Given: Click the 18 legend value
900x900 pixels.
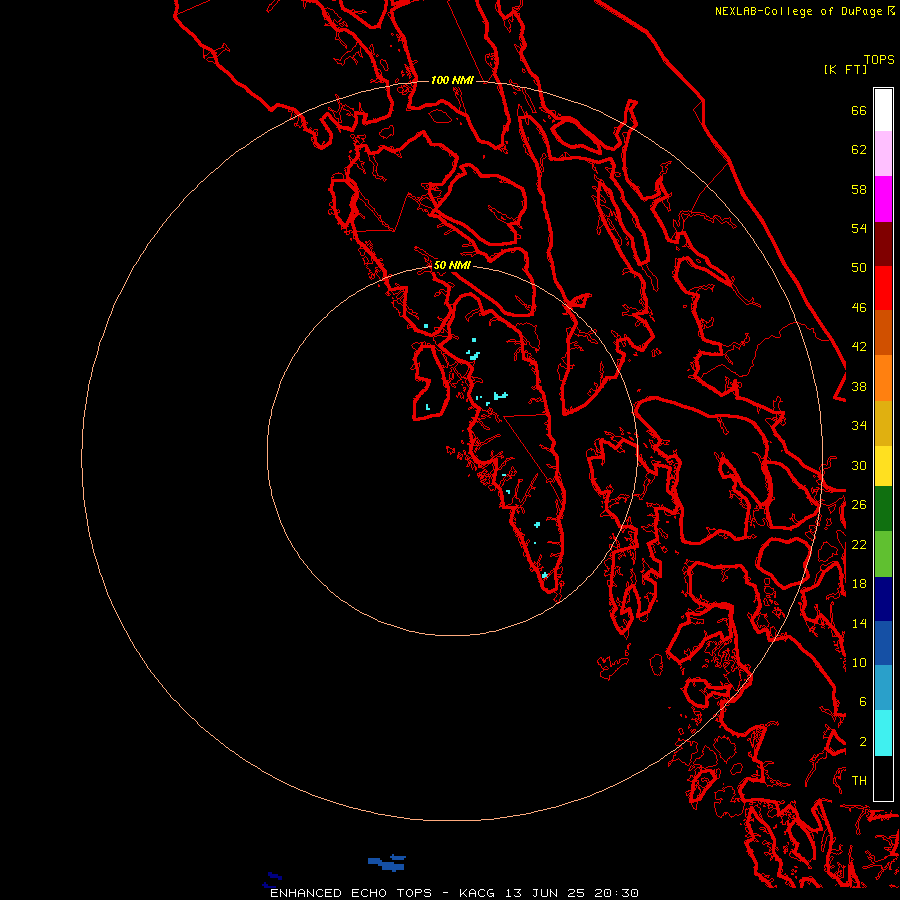Looking at the screenshot, I should click(859, 584).
